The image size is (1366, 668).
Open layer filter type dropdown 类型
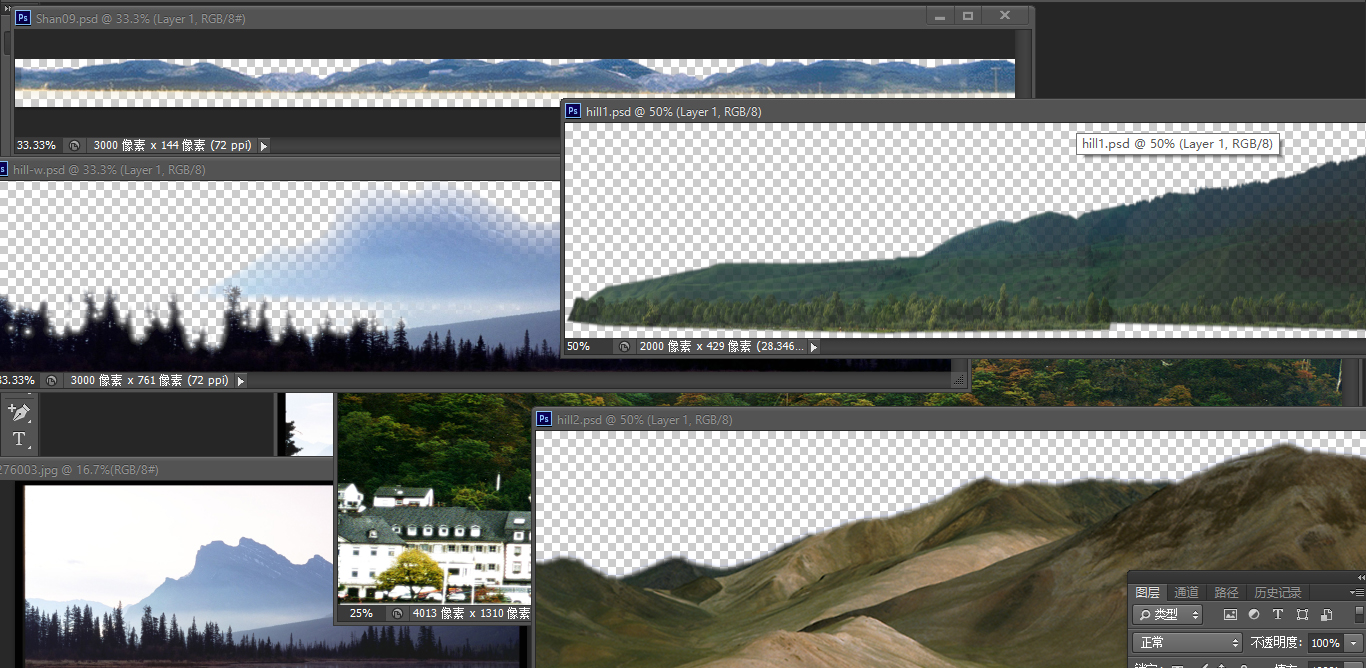(1168, 615)
